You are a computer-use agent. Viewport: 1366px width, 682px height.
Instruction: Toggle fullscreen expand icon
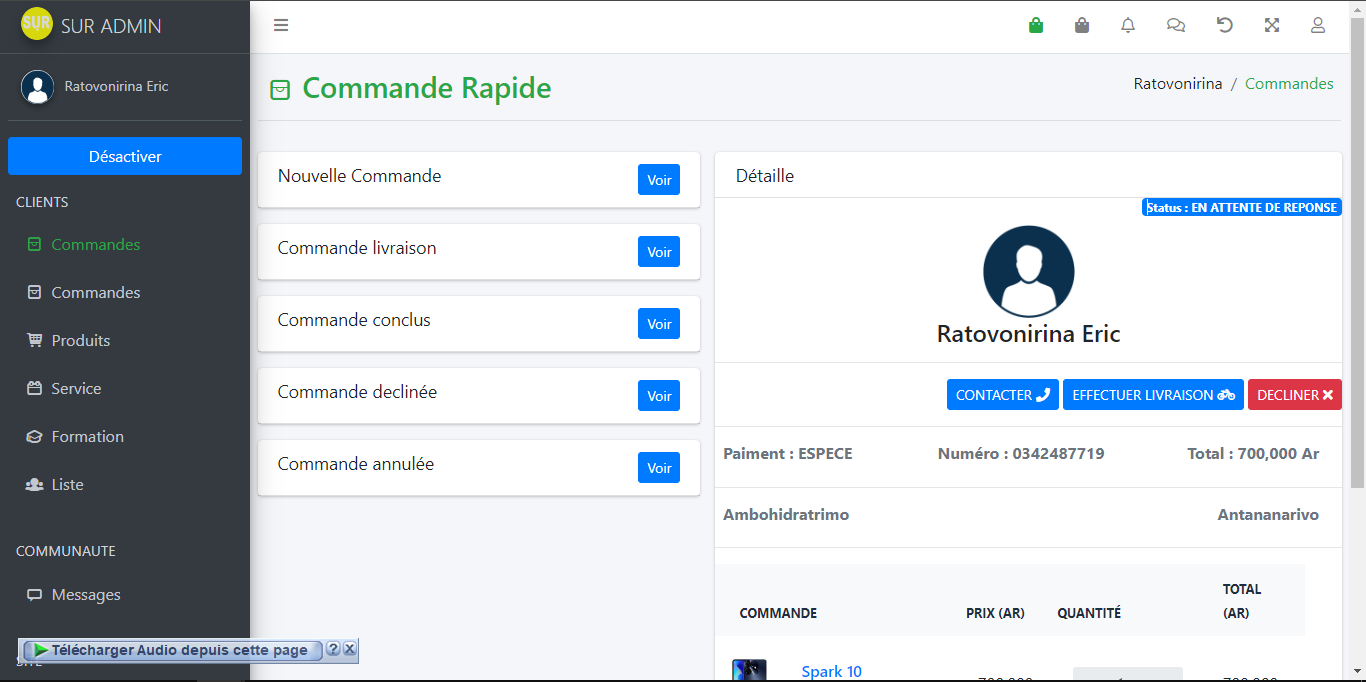pos(1272,25)
